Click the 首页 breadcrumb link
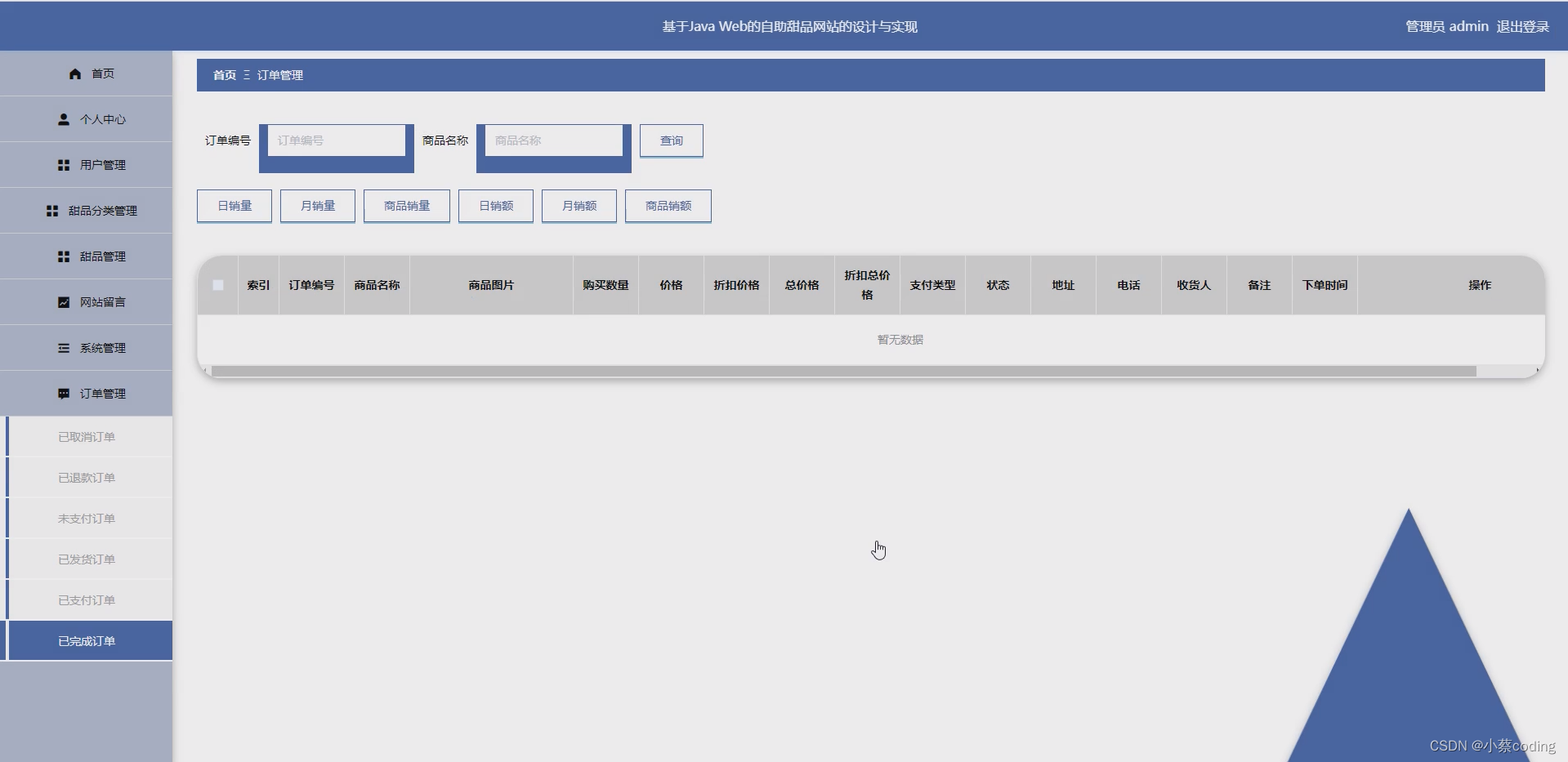Screen dimensions: 1568x762 pos(225,75)
